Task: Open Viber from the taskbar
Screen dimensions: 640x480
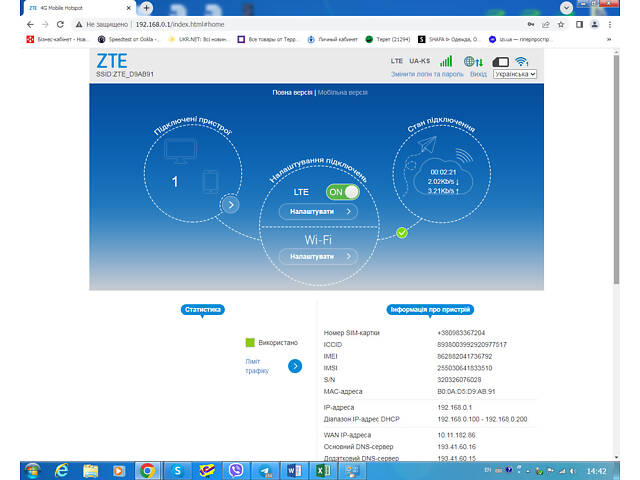Action: [238, 469]
